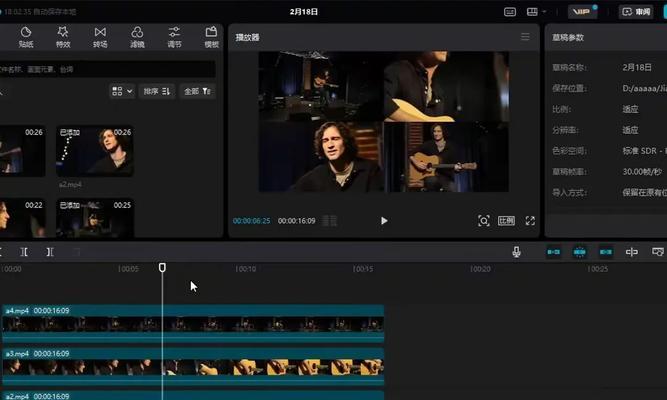Open the Templates (模板) tab
The width and height of the screenshot is (667, 400).
211,37
